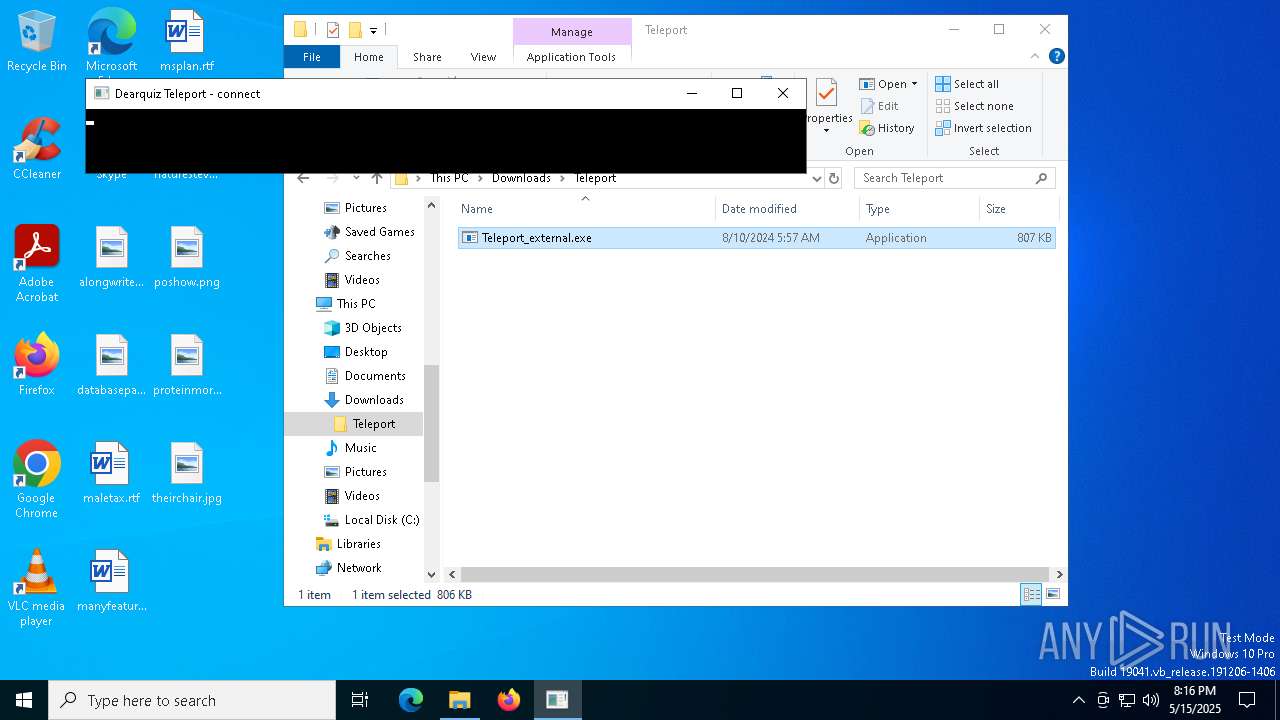This screenshot has height=720, width=1280.
Task: Expand the Open button dropdown arrow
Action: coord(914,84)
